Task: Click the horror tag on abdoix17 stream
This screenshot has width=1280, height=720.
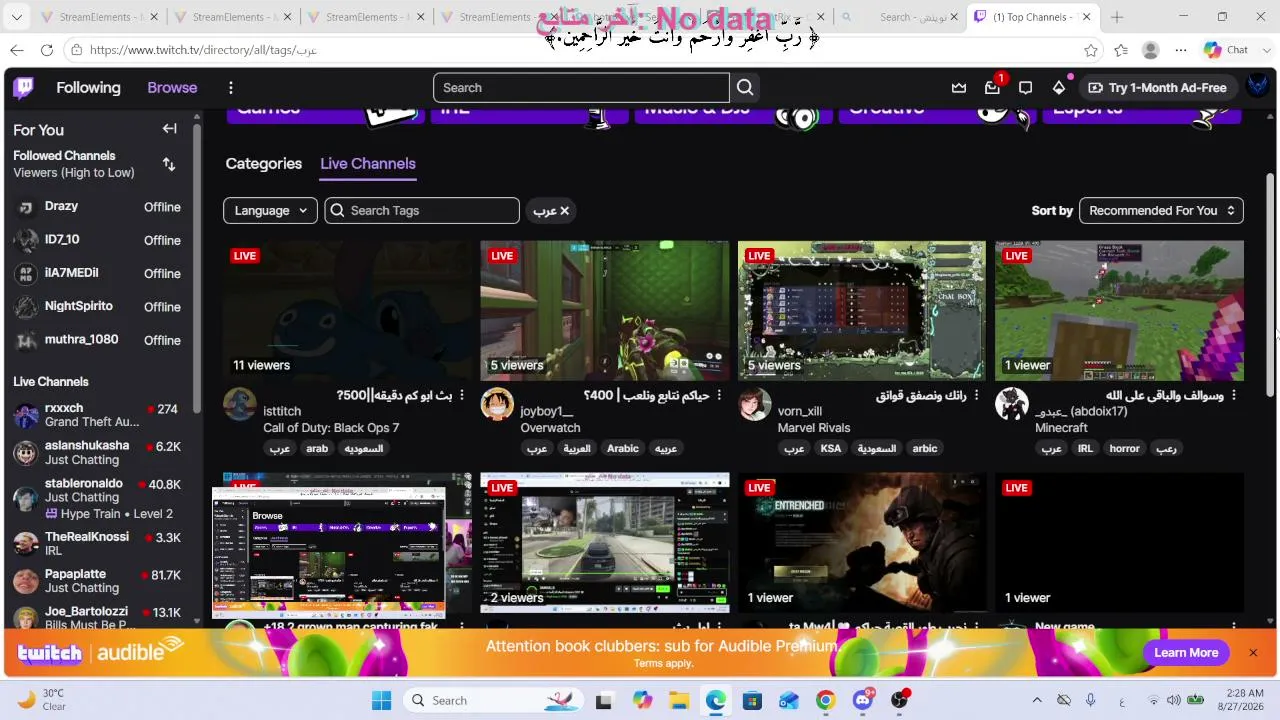Action: pyautogui.click(x=1124, y=449)
